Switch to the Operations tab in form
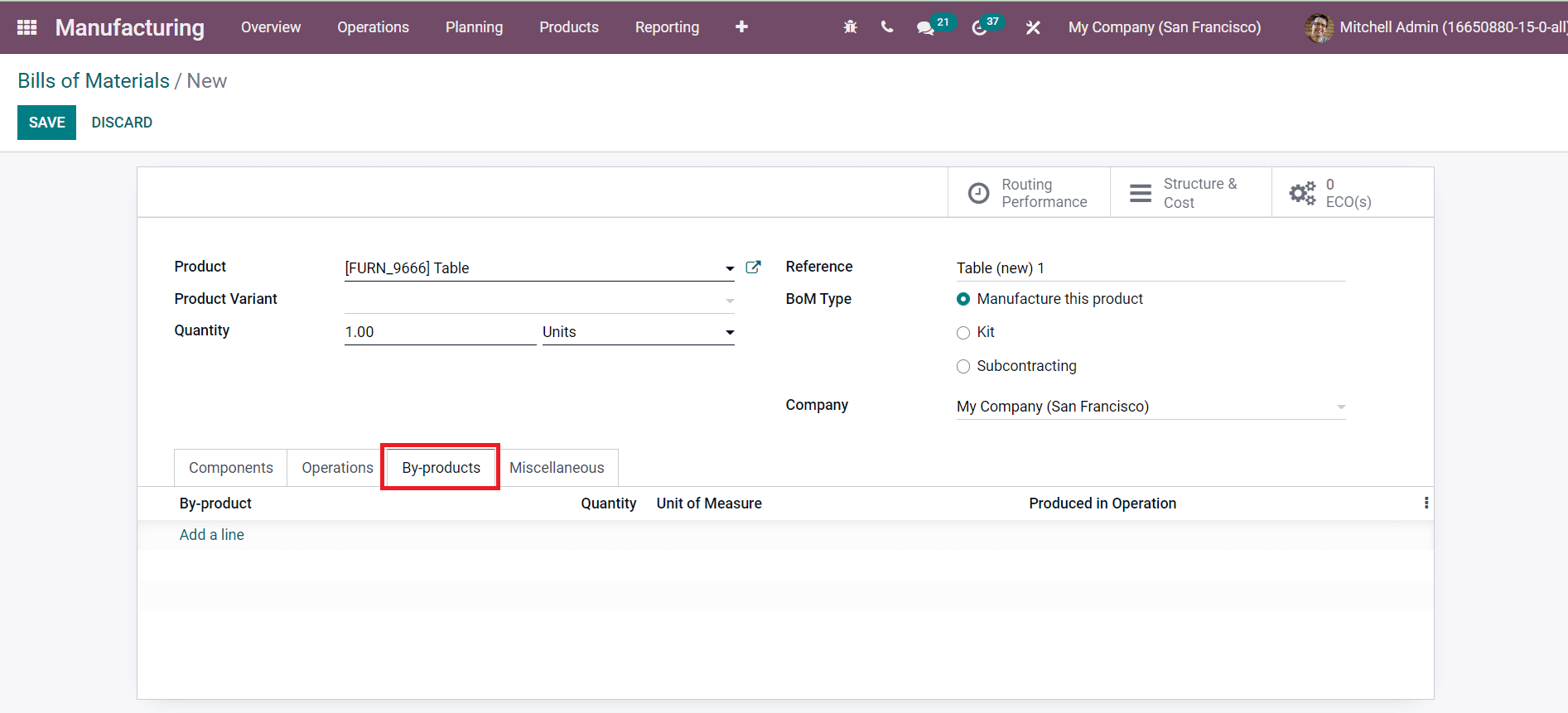Image resolution: width=1568 pixels, height=713 pixels. click(337, 468)
